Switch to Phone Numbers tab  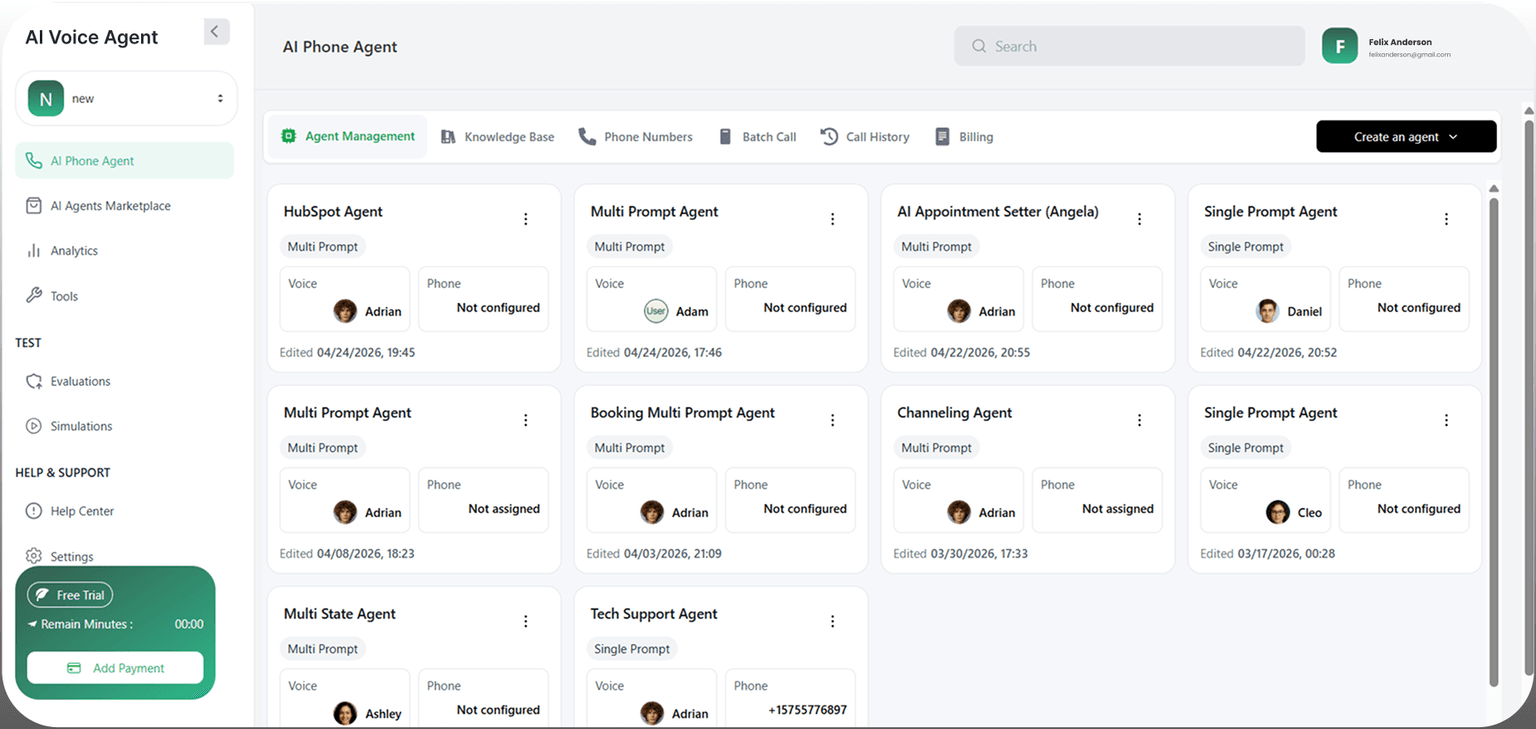point(635,137)
